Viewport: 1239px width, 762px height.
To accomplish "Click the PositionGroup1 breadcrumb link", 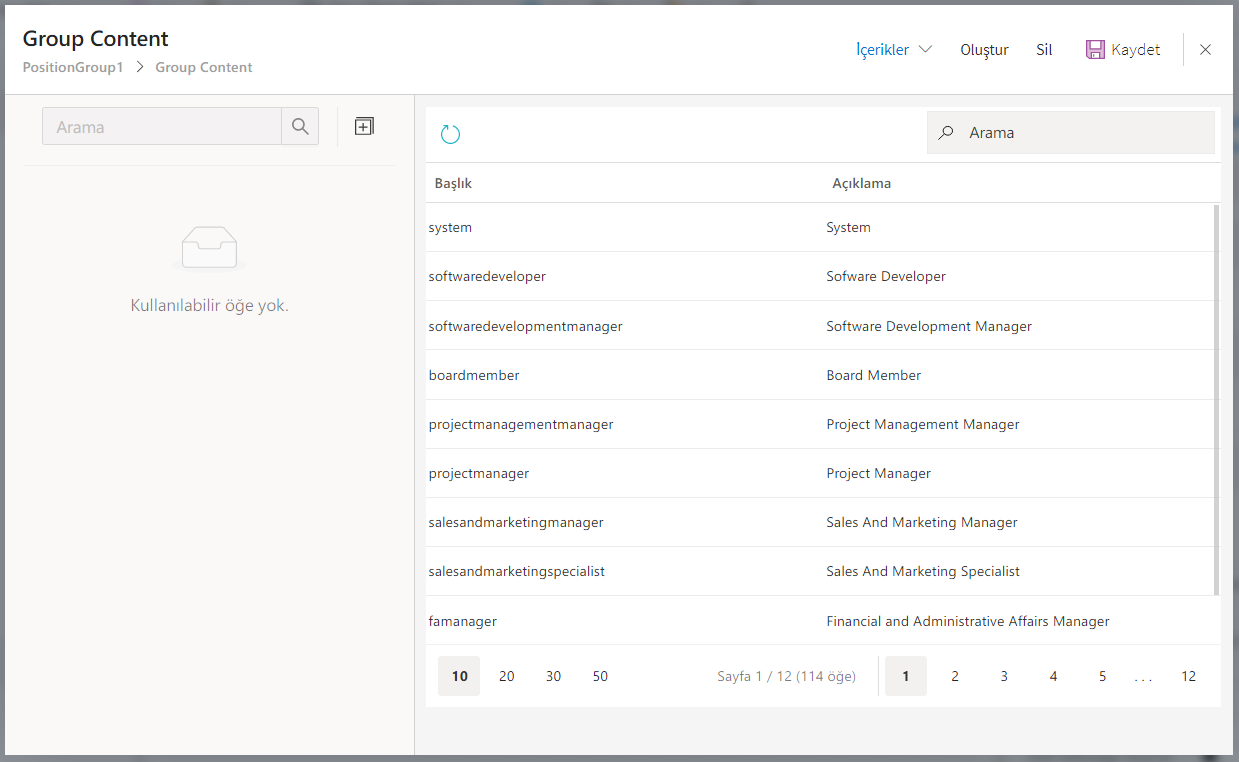I will [x=73, y=68].
